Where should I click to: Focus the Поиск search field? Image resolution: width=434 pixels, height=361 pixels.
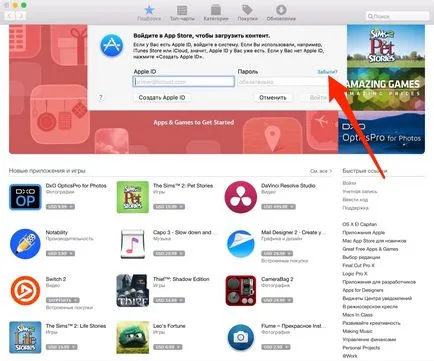(397, 16)
